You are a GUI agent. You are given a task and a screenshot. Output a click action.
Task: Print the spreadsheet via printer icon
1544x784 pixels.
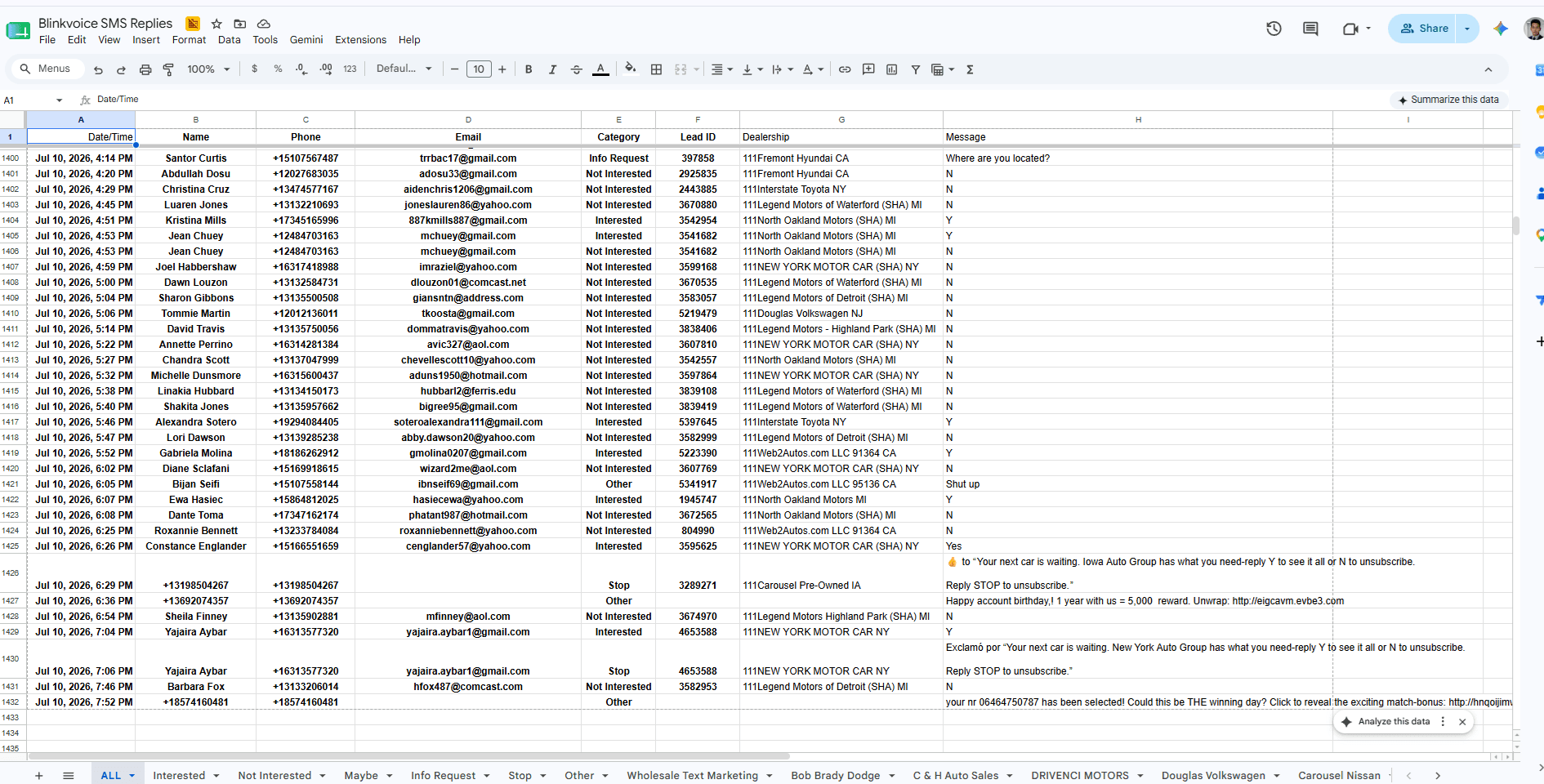click(x=145, y=69)
